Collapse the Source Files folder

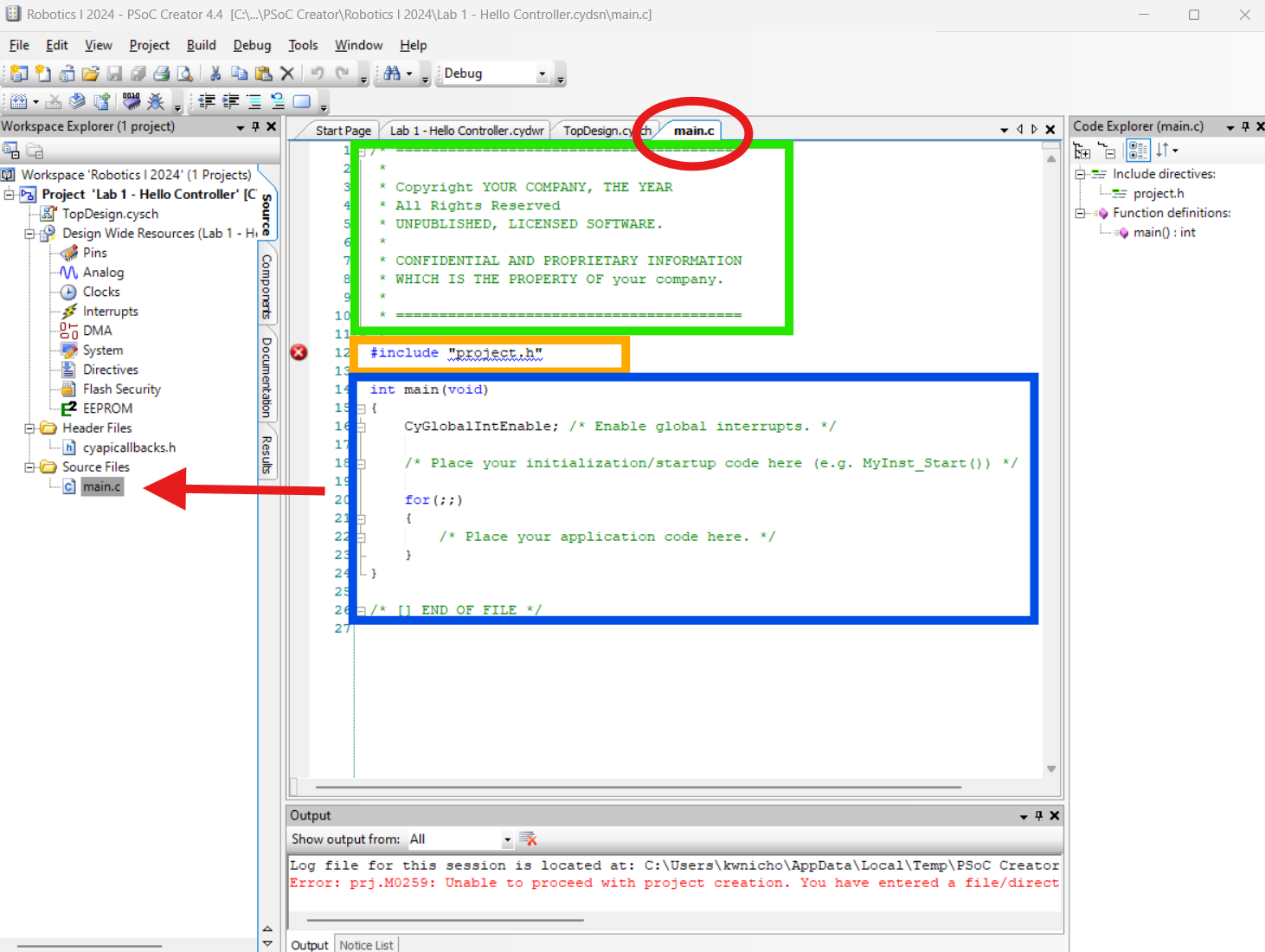pyautogui.click(x=29, y=467)
